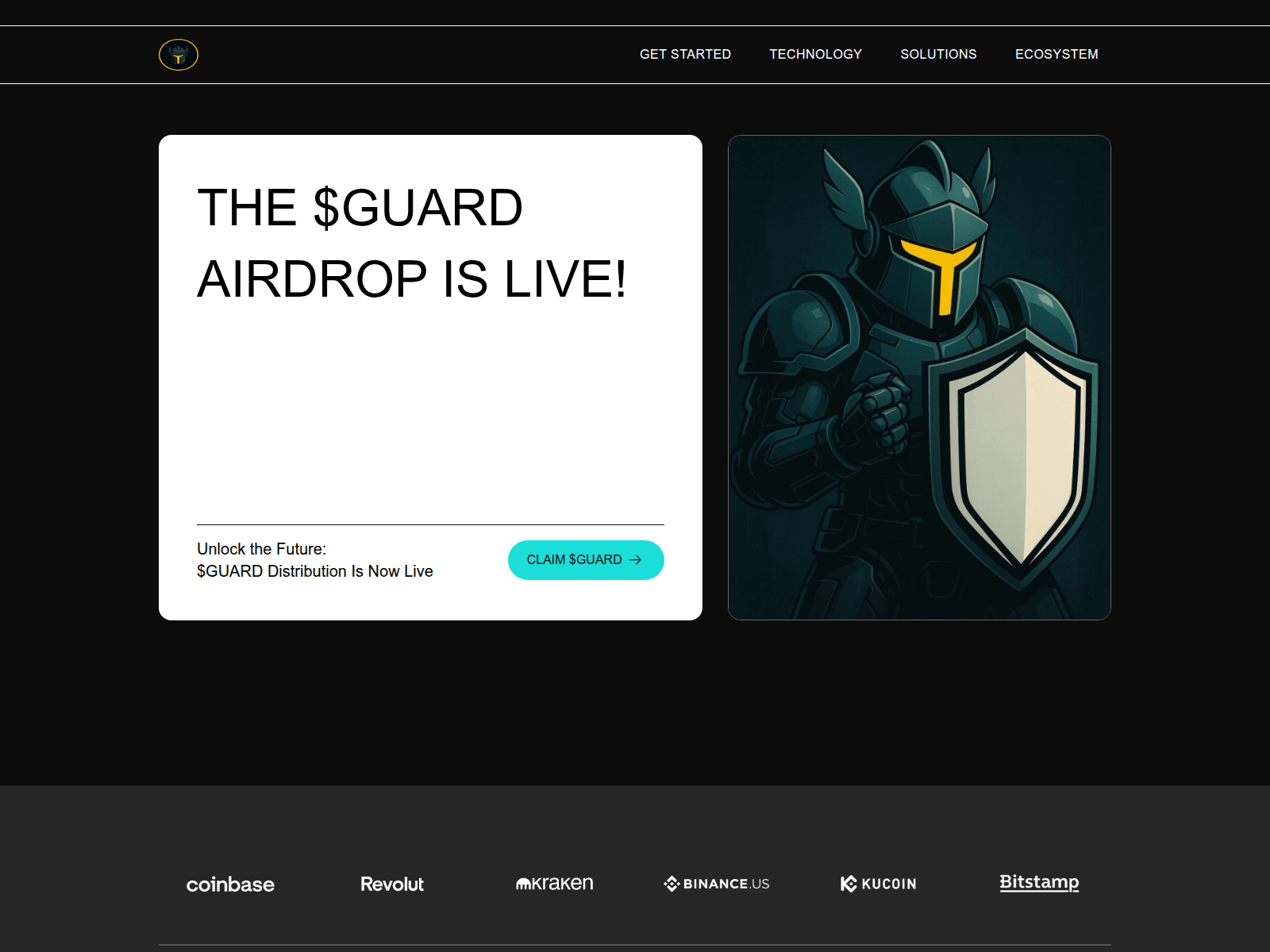Open the TECHNOLOGY menu item
This screenshot has height=952, width=1270.
click(815, 54)
